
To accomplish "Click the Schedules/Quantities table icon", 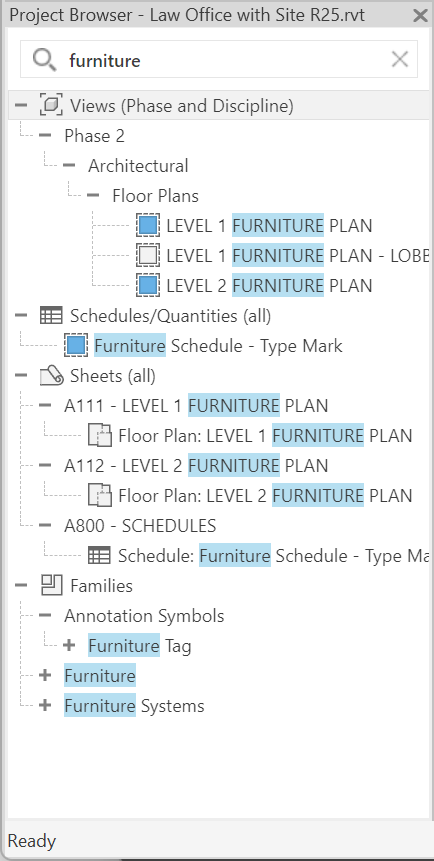I will click(x=51, y=316).
